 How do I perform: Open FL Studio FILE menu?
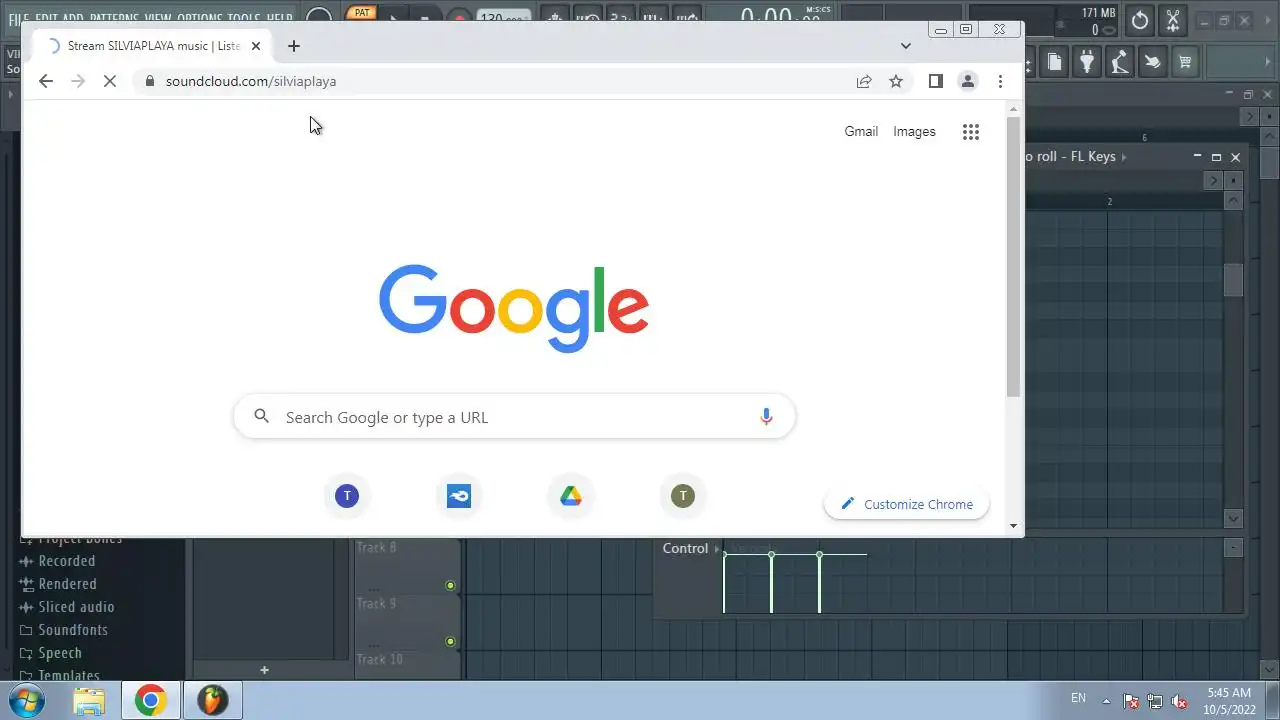click(x=19, y=19)
